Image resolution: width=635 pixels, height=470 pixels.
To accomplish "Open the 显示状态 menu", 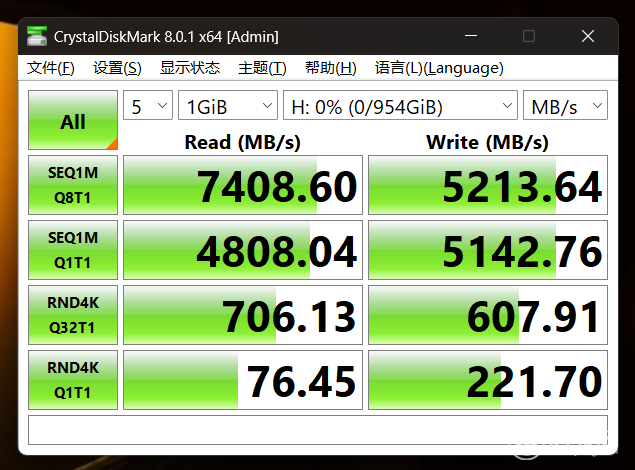I will tap(190, 68).
